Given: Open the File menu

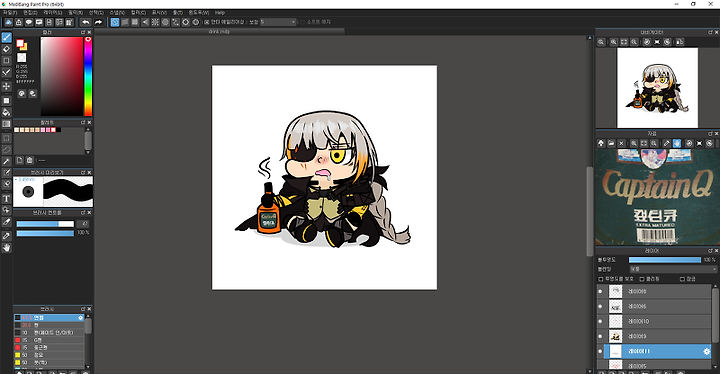Looking at the screenshot, I should (x=10, y=13).
